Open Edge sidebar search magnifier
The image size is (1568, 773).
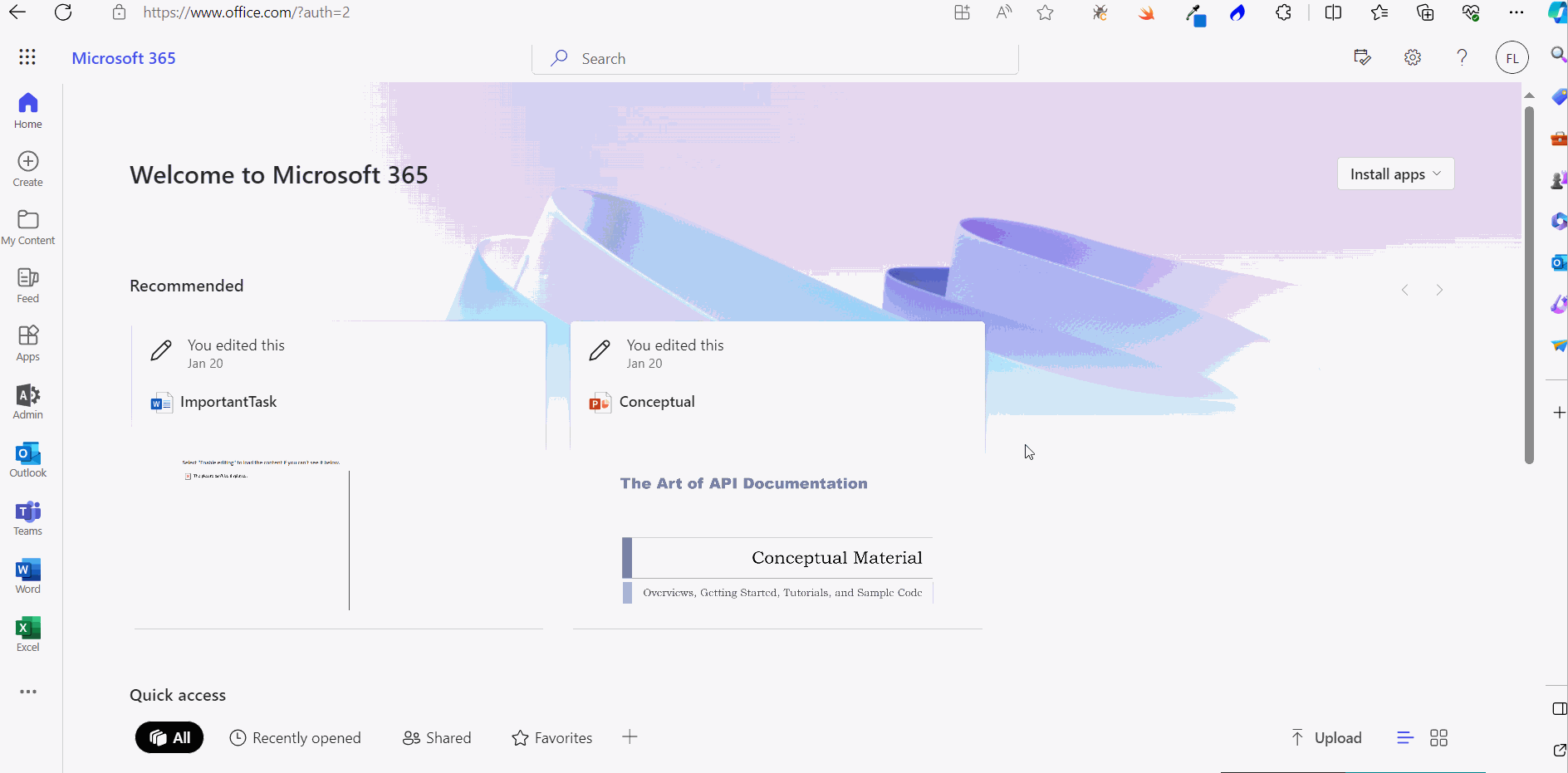click(1558, 55)
